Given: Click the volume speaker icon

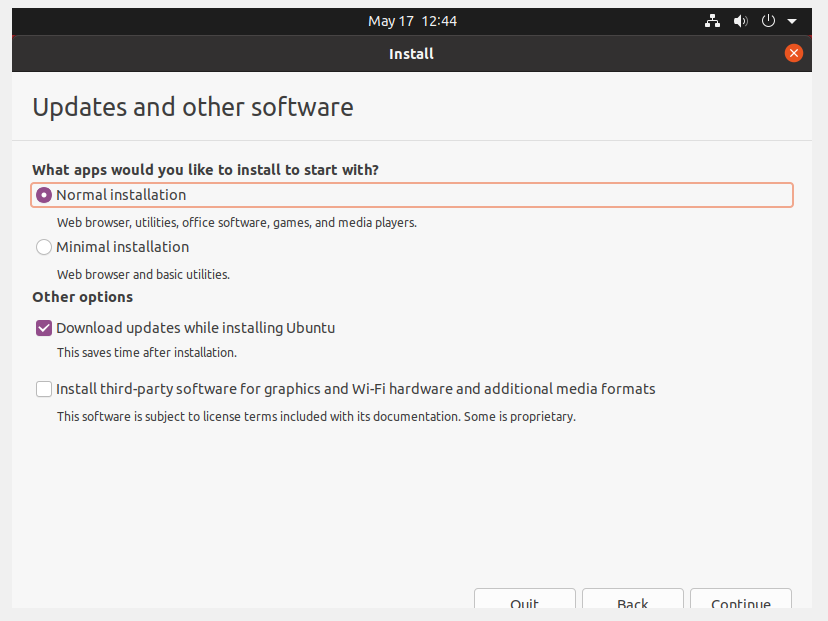Looking at the screenshot, I should click(740, 21).
